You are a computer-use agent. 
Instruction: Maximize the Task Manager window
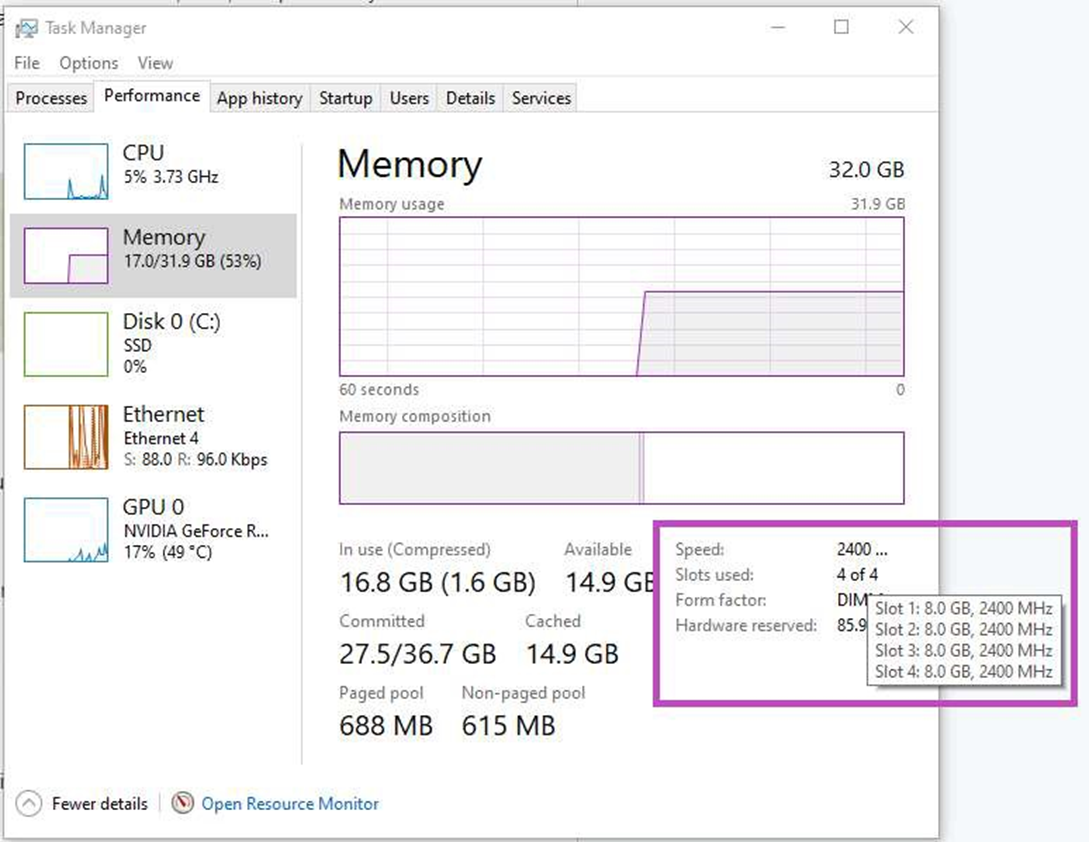tap(841, 28)
